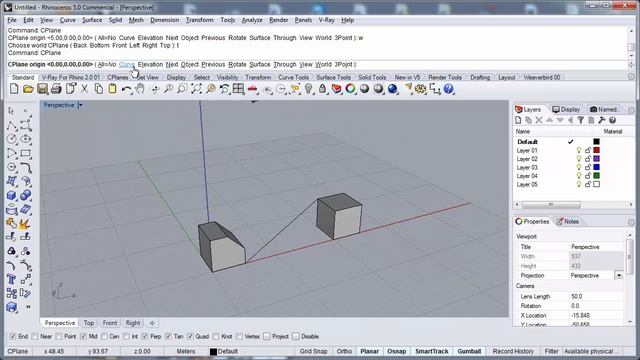Click the World option in command line
This screenshot has width=640, height=360.
point(323,64)
